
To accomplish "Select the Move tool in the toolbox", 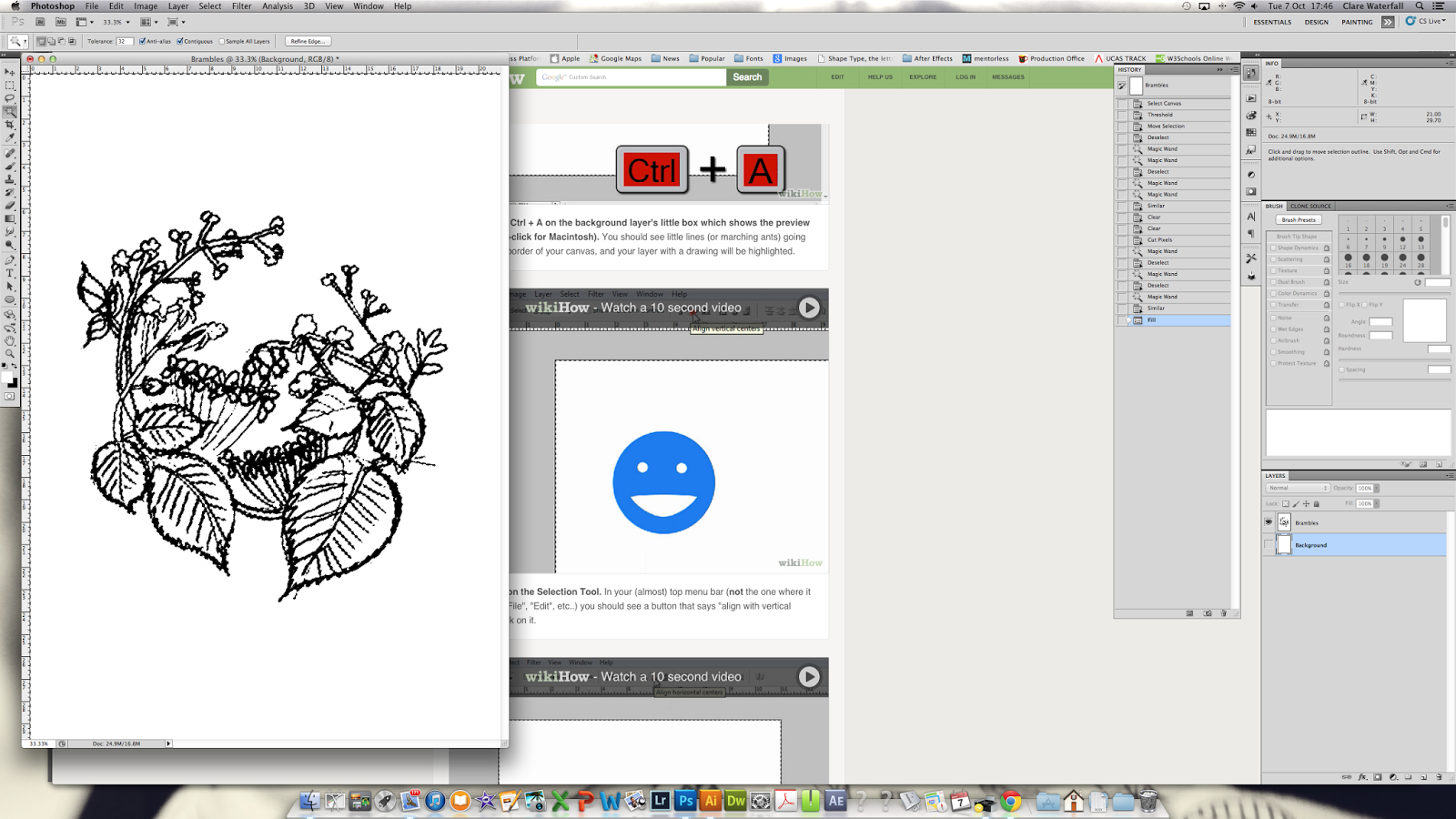I will (x=10, y=72).
